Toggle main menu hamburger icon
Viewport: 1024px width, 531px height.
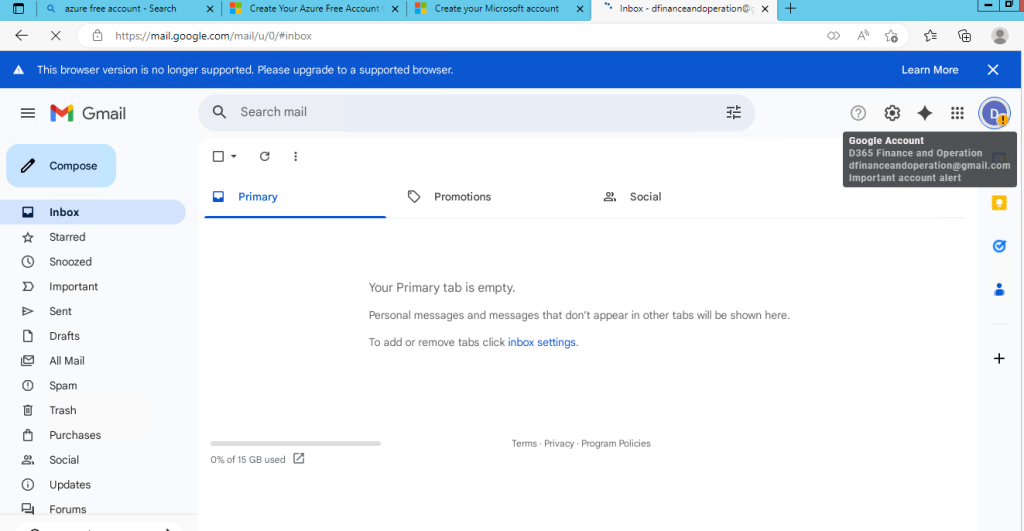click(28, 113)
